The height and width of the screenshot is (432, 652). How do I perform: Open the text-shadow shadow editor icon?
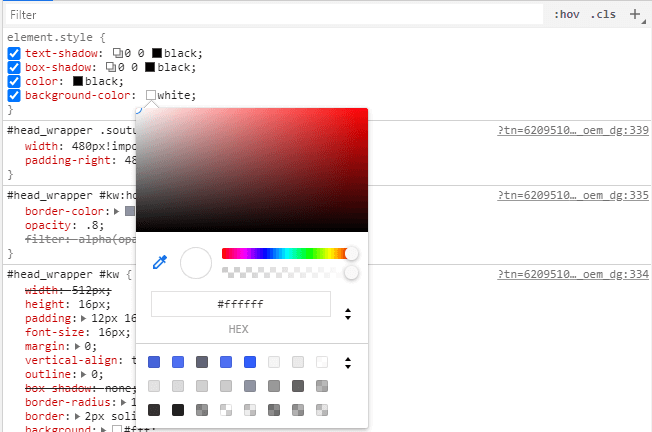click(x=118, y=53)
